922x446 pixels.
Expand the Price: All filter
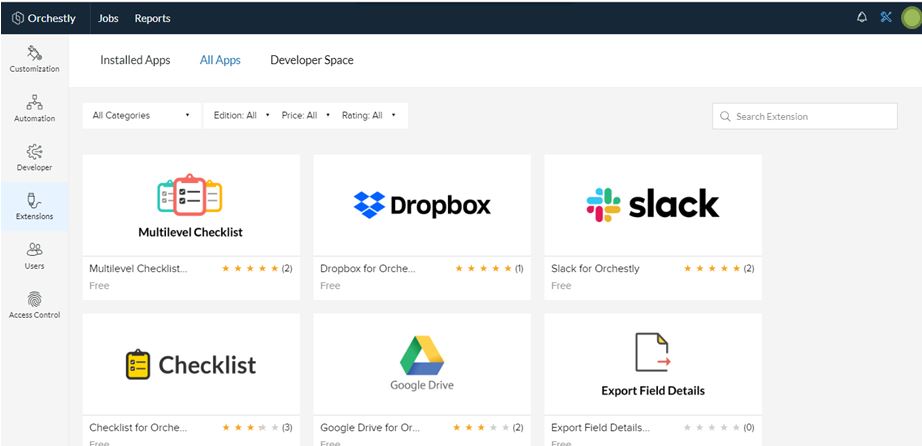point(306,115)
